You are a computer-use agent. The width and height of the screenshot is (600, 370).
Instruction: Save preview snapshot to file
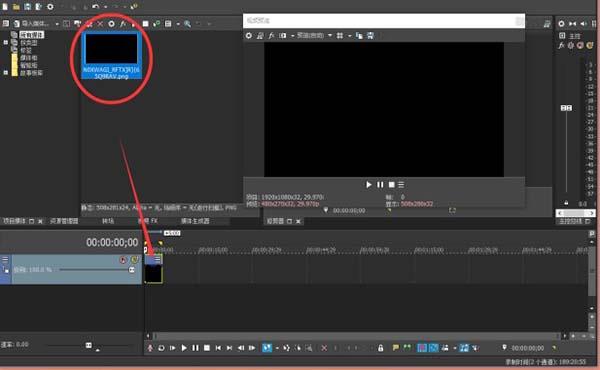coord(370,36)
